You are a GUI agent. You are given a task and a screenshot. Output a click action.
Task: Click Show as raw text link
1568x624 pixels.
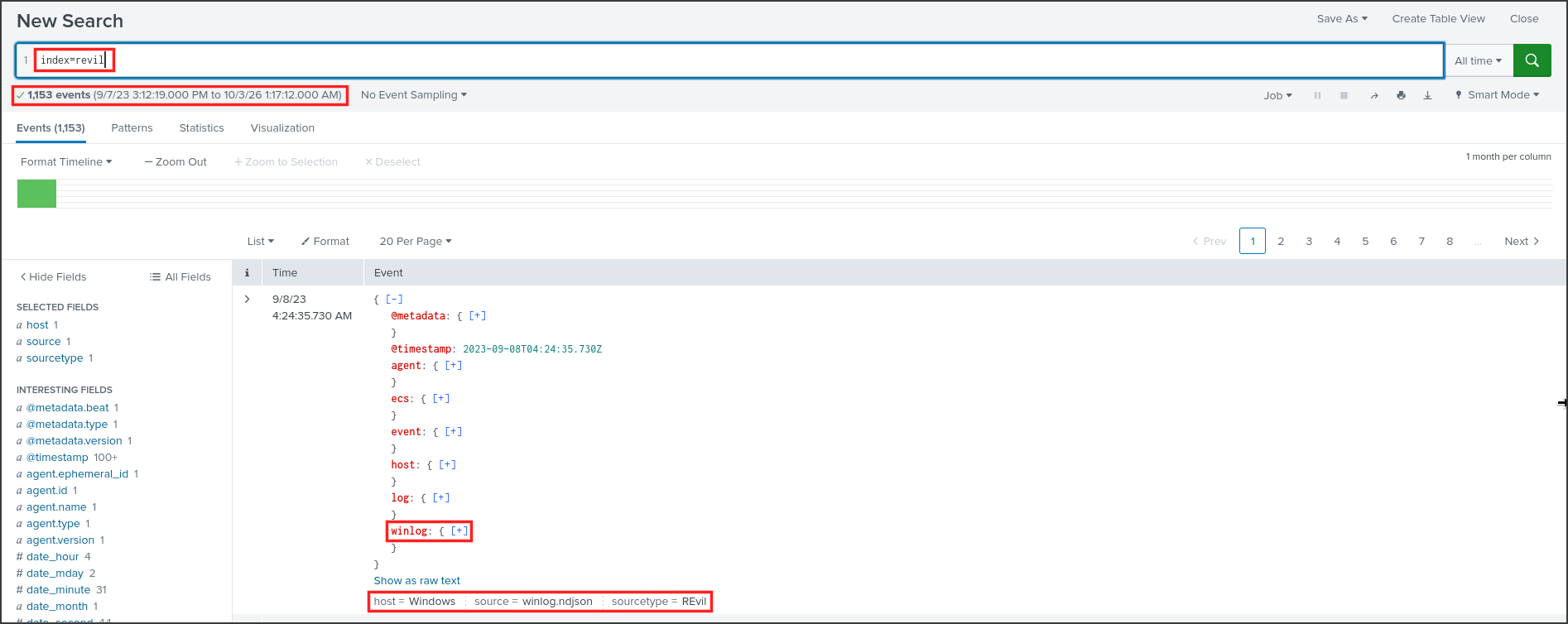click(x=416, y=580)
